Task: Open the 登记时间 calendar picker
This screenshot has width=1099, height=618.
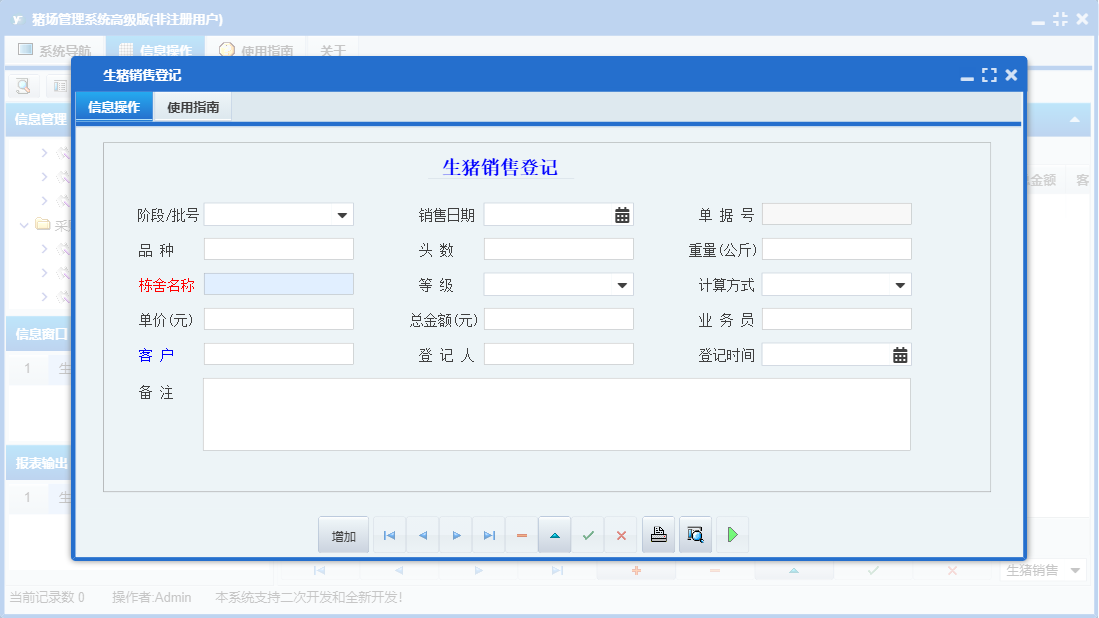Action: tap(900, 355)
